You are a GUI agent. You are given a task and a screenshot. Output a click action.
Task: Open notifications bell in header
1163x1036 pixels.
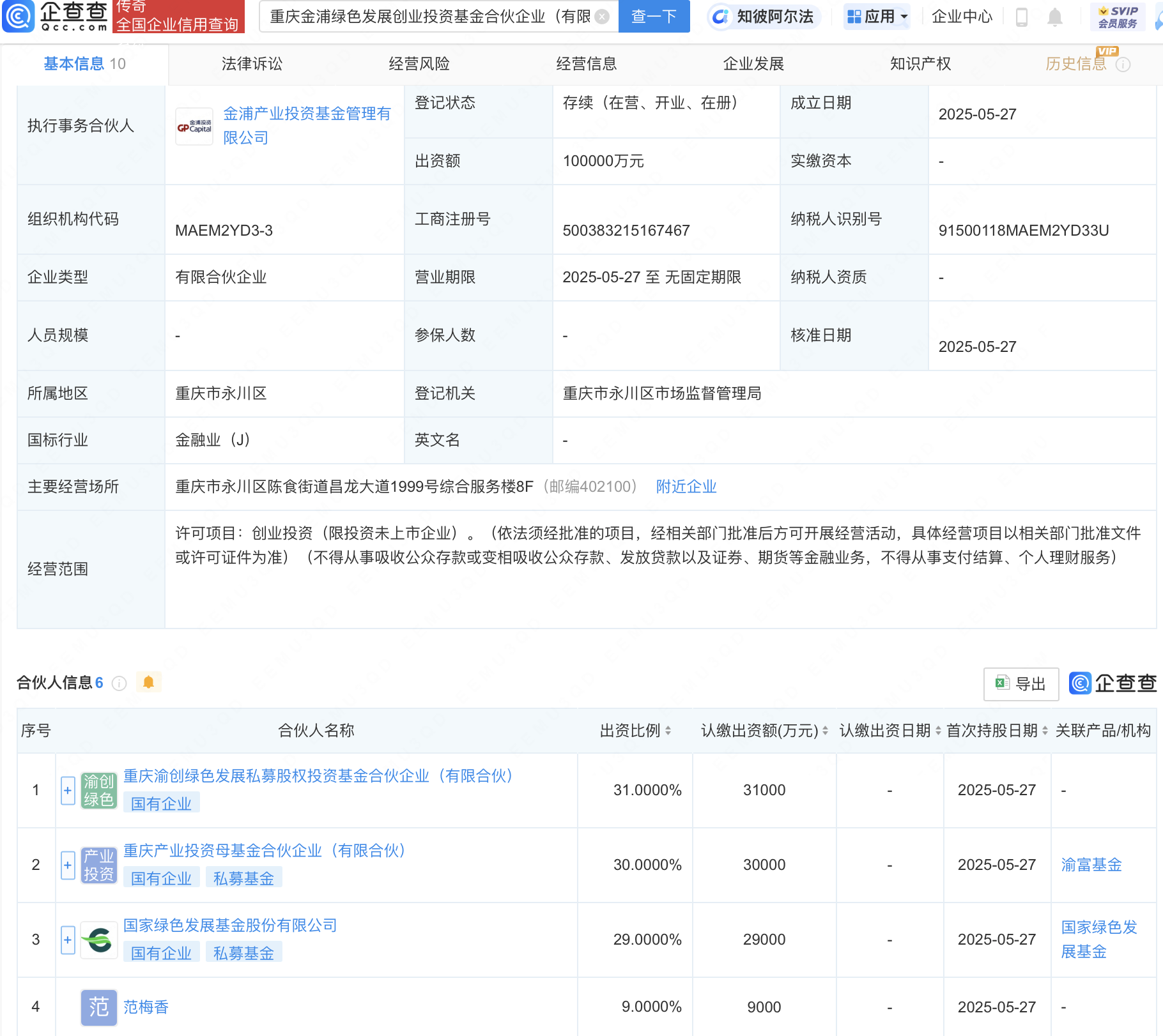(x=1055, y=17)
